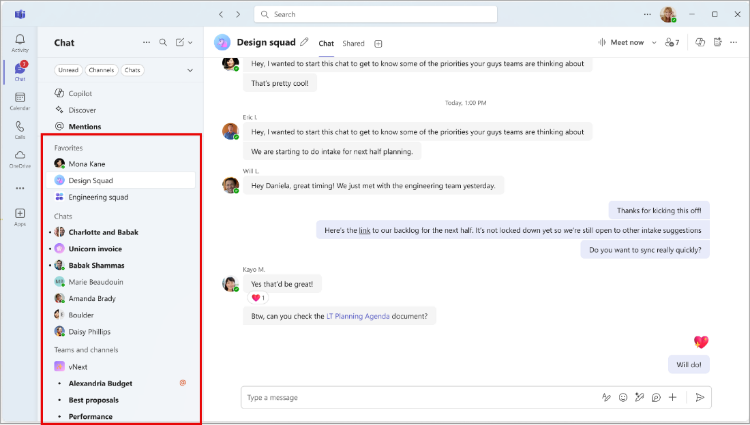Open OneDrive from the app rail
This screenshot has width=750, height=425.
click(20, 159)
